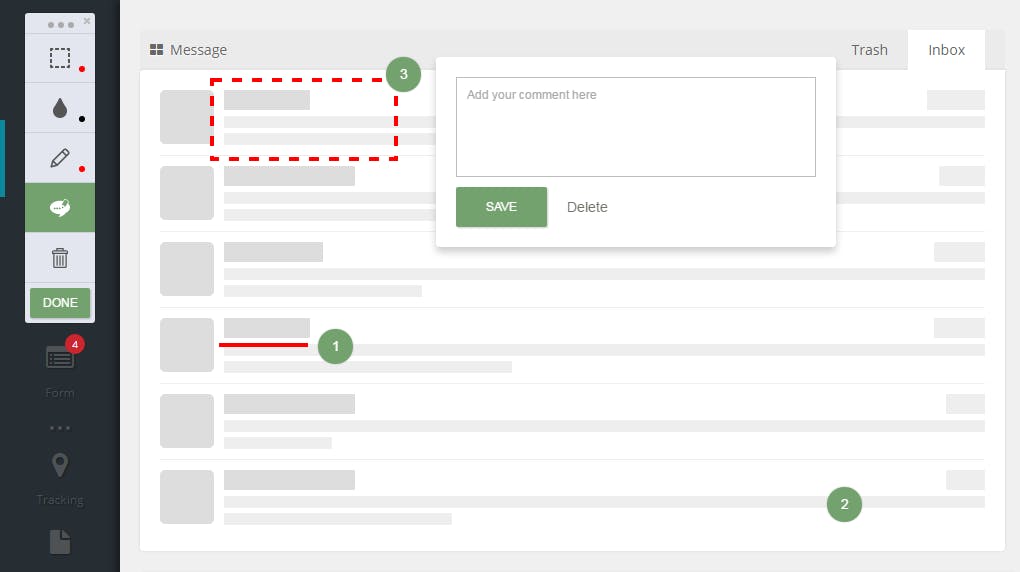The height and width of the screenshot is (572, 1020).
Task: Click the active comment bubble tool
Action: click(x=60, y=208)
